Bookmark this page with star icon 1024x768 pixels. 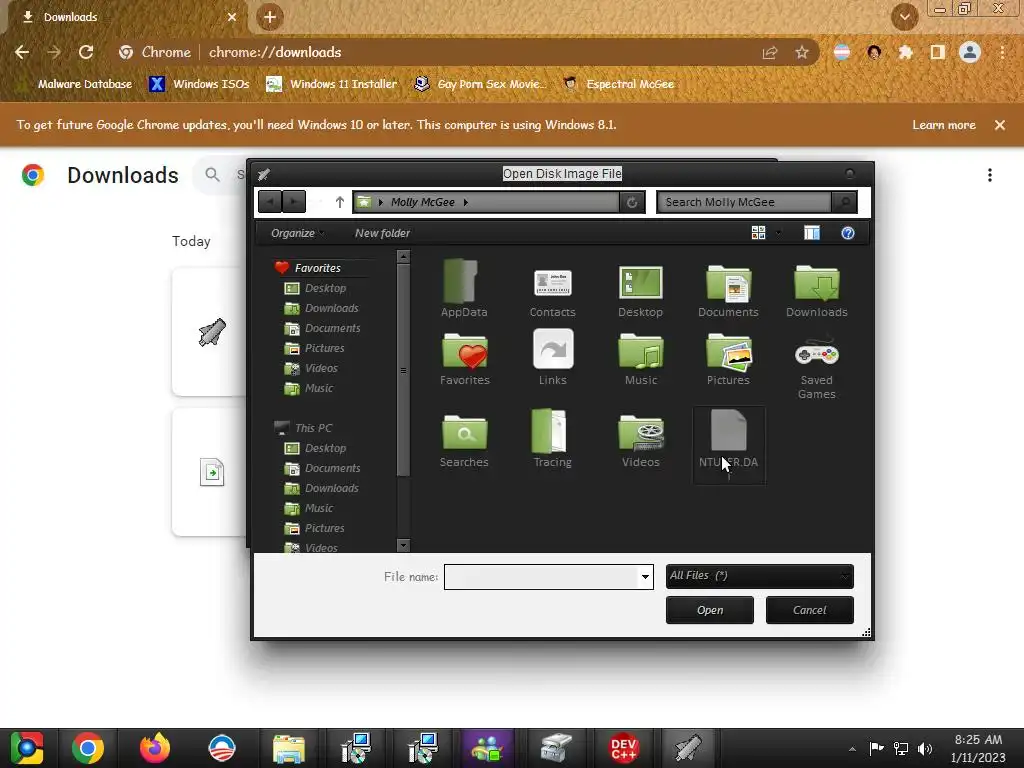802,52
